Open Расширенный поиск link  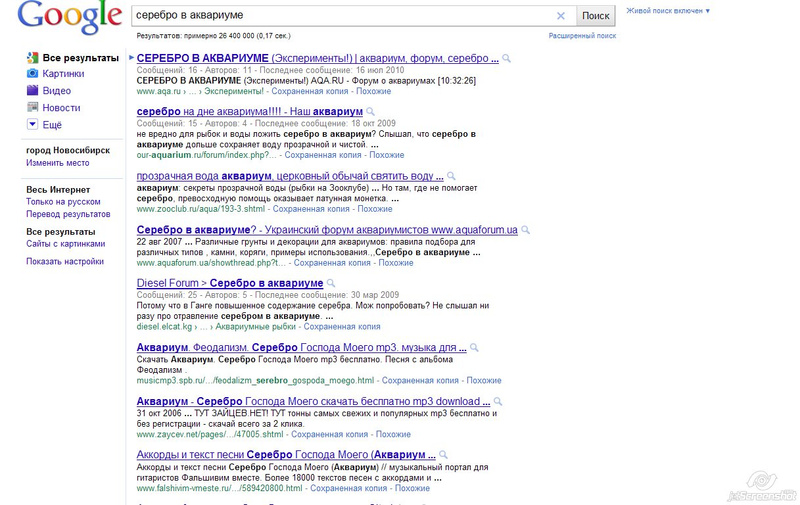pos(582,36)
